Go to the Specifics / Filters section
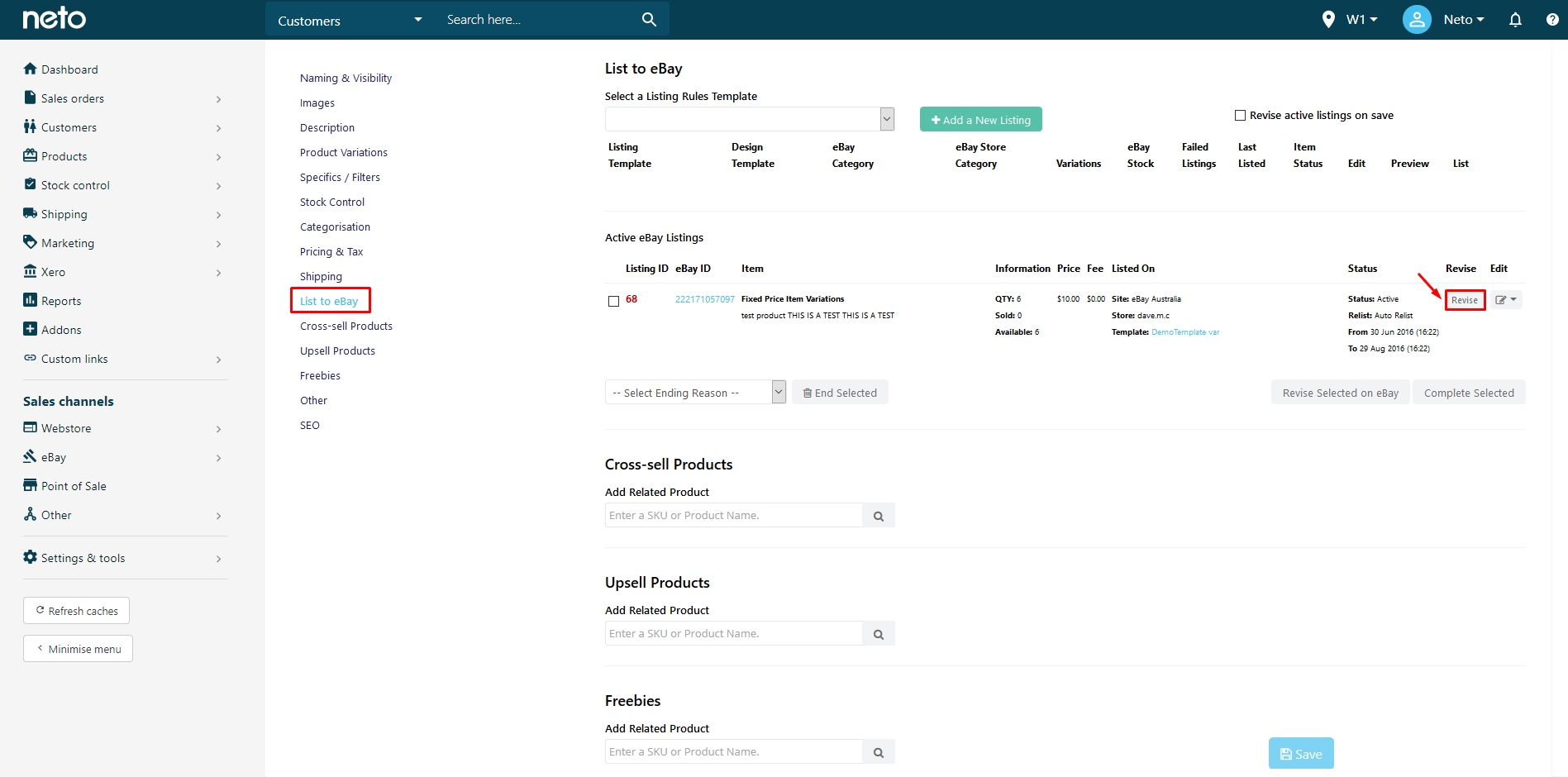Viewport: 1568px width, 777px height. pyautogui.click(x=340, y=177)
